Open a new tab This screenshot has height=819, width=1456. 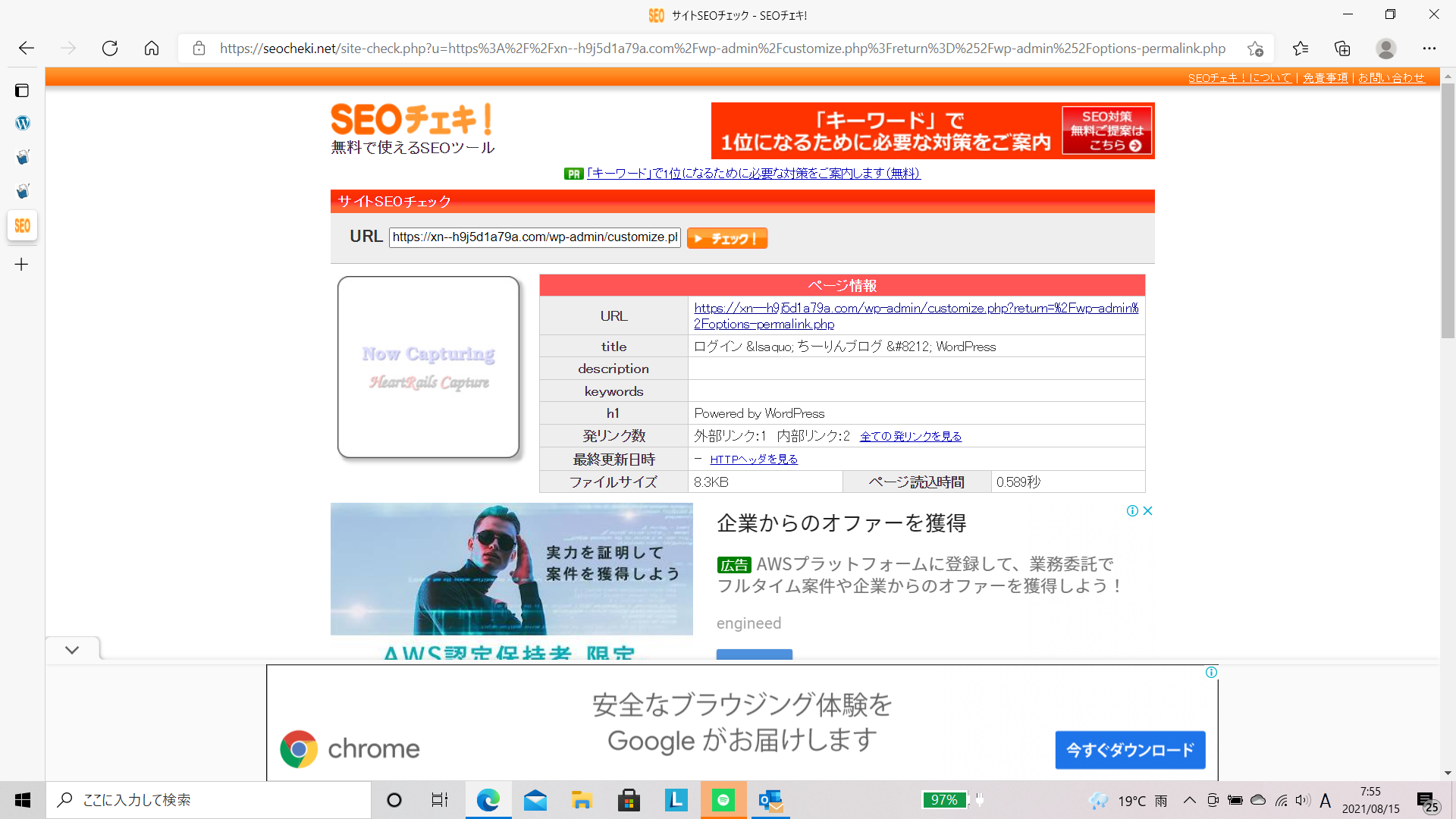[x=22, y=265]
